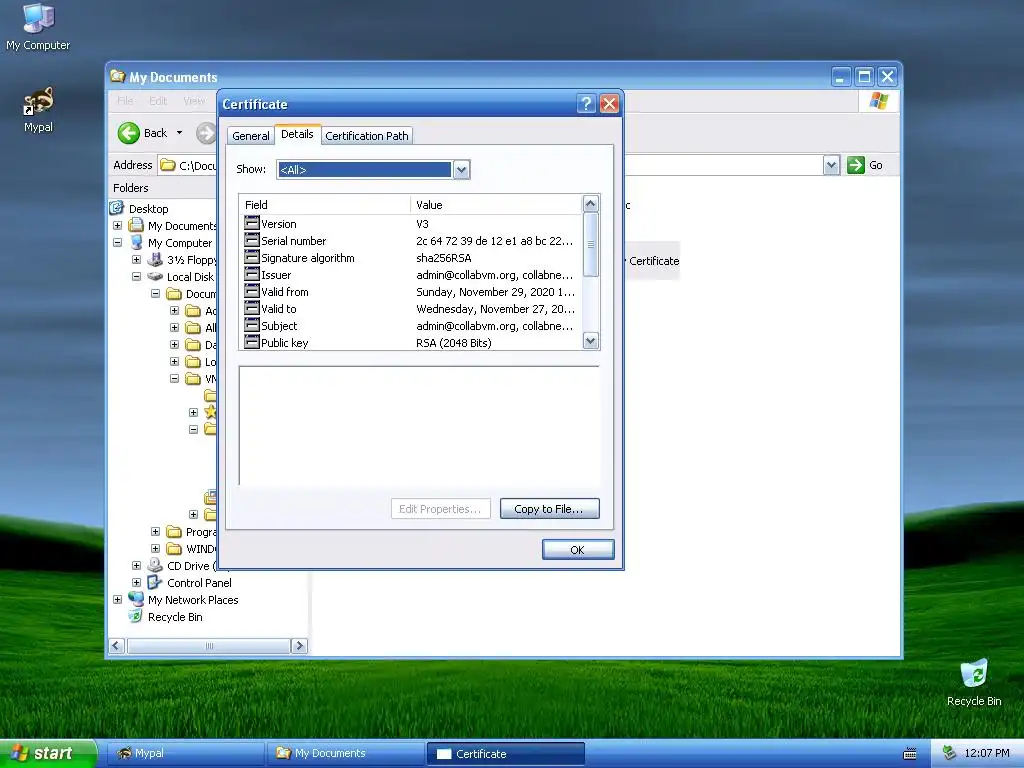
Task: Collapse the My Computer tree node
Action: click(x=118, y=242)
